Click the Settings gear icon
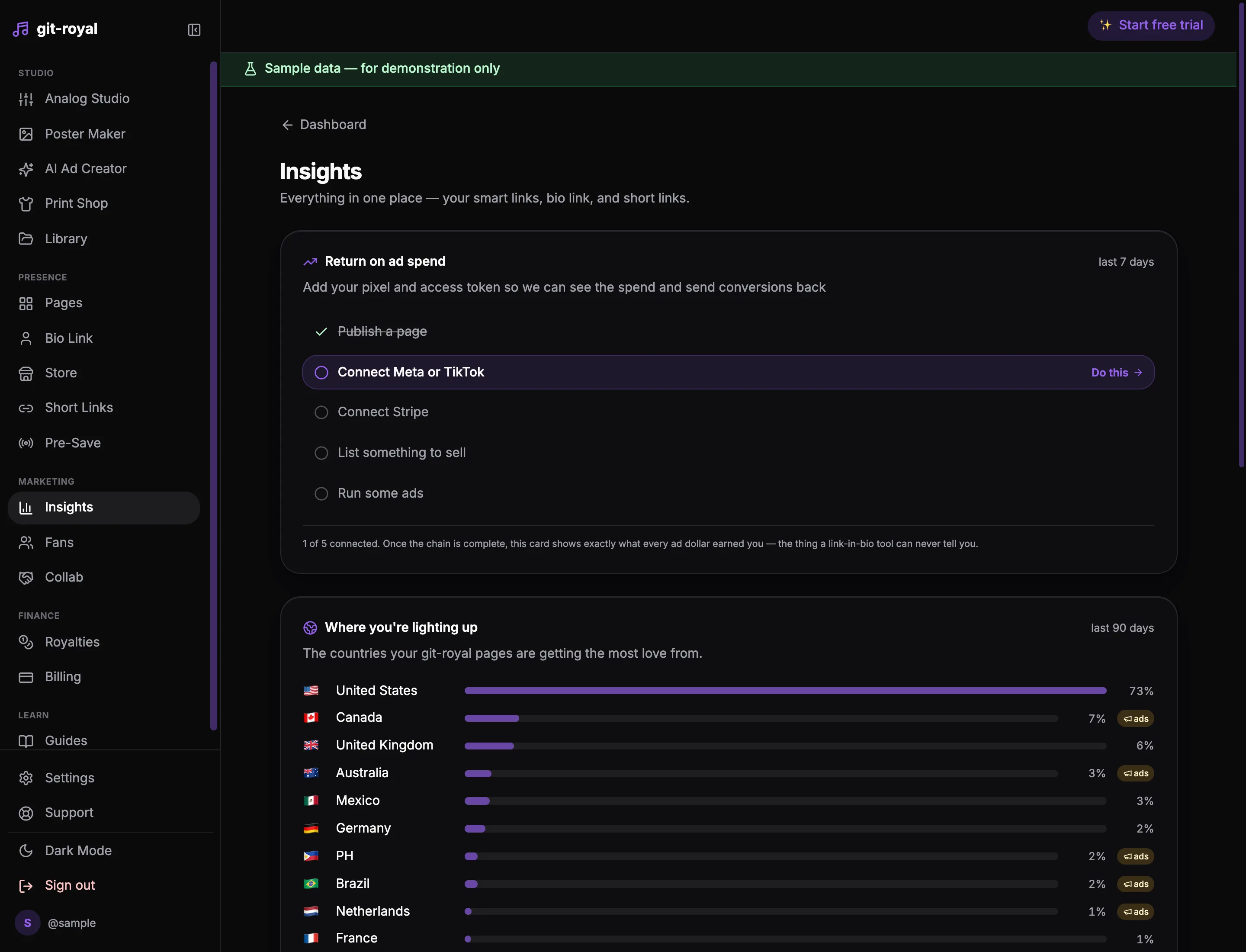The width and height of the screenshot is (1246, 952). pos(26,778)
